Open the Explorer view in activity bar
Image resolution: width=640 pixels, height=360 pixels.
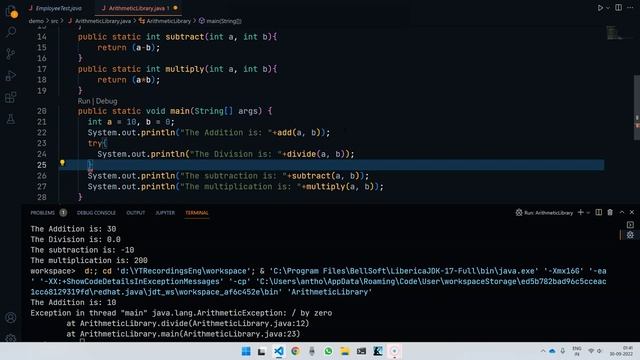(11, 11)
